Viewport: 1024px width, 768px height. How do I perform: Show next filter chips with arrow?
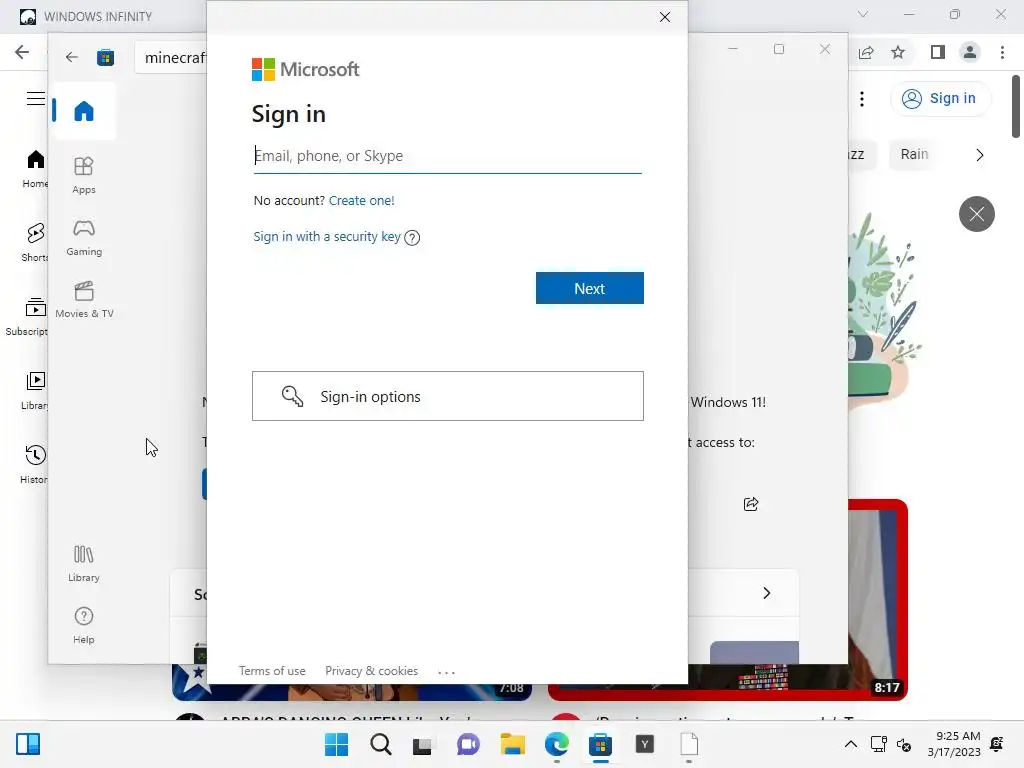coord(980,155)
